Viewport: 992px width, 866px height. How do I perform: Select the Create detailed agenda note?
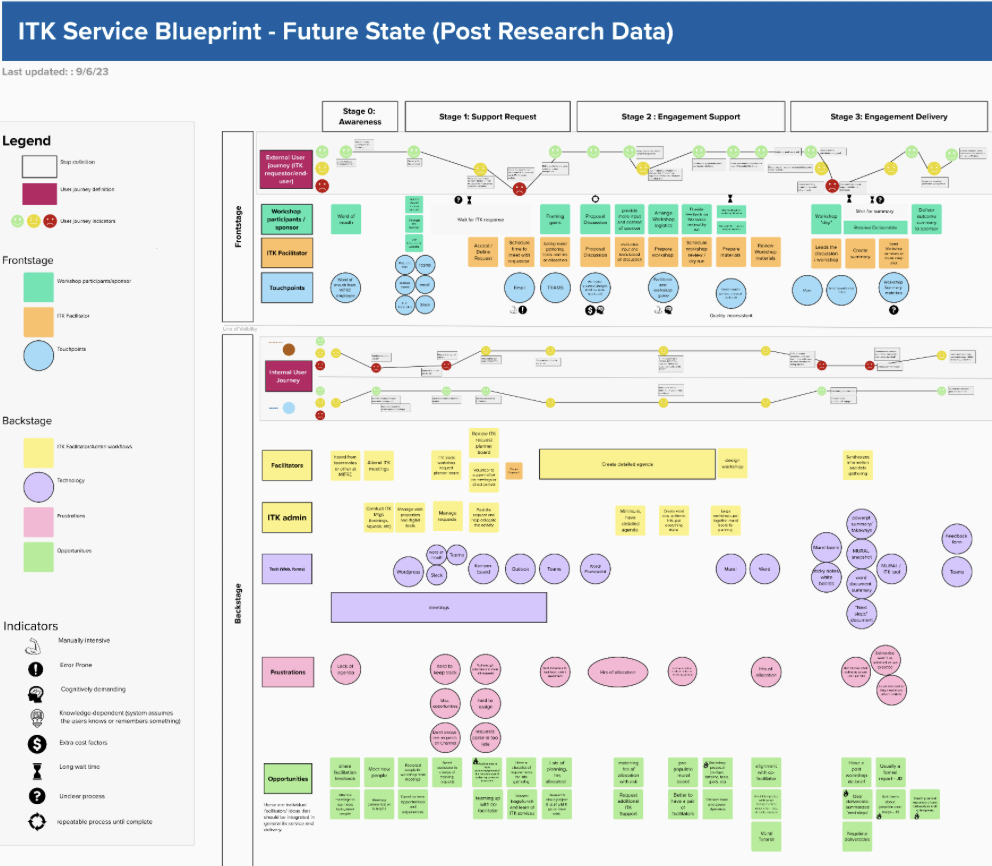627,464
